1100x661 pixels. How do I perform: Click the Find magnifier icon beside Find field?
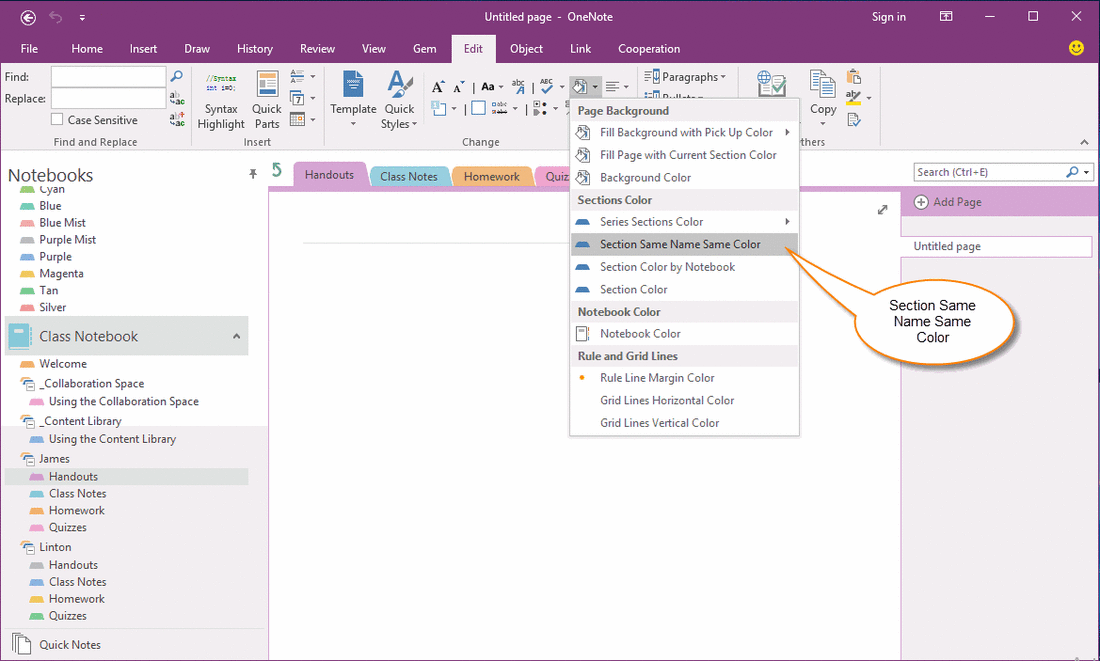coord(177,76)
